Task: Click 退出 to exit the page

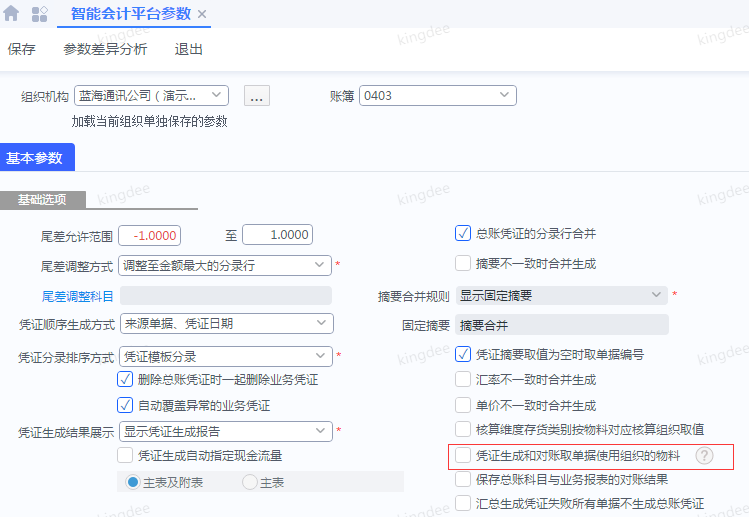Action: (188, 49)
